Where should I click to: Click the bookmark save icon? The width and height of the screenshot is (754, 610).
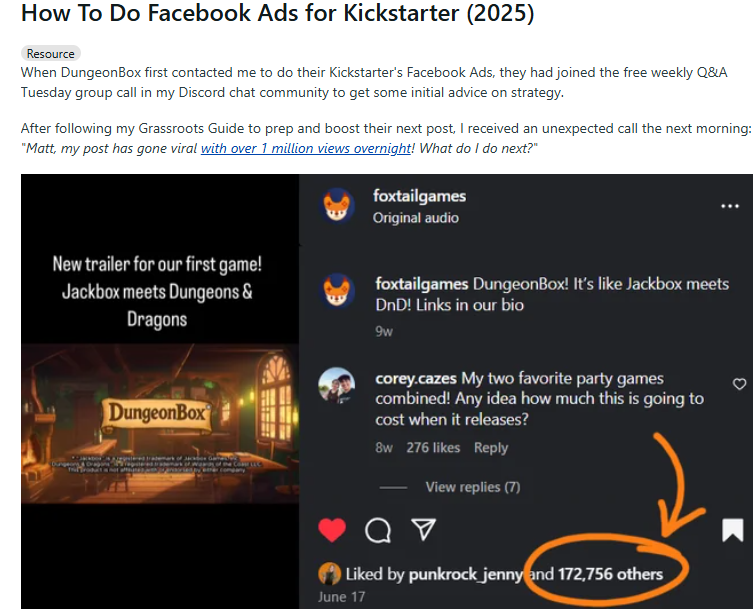733,529
